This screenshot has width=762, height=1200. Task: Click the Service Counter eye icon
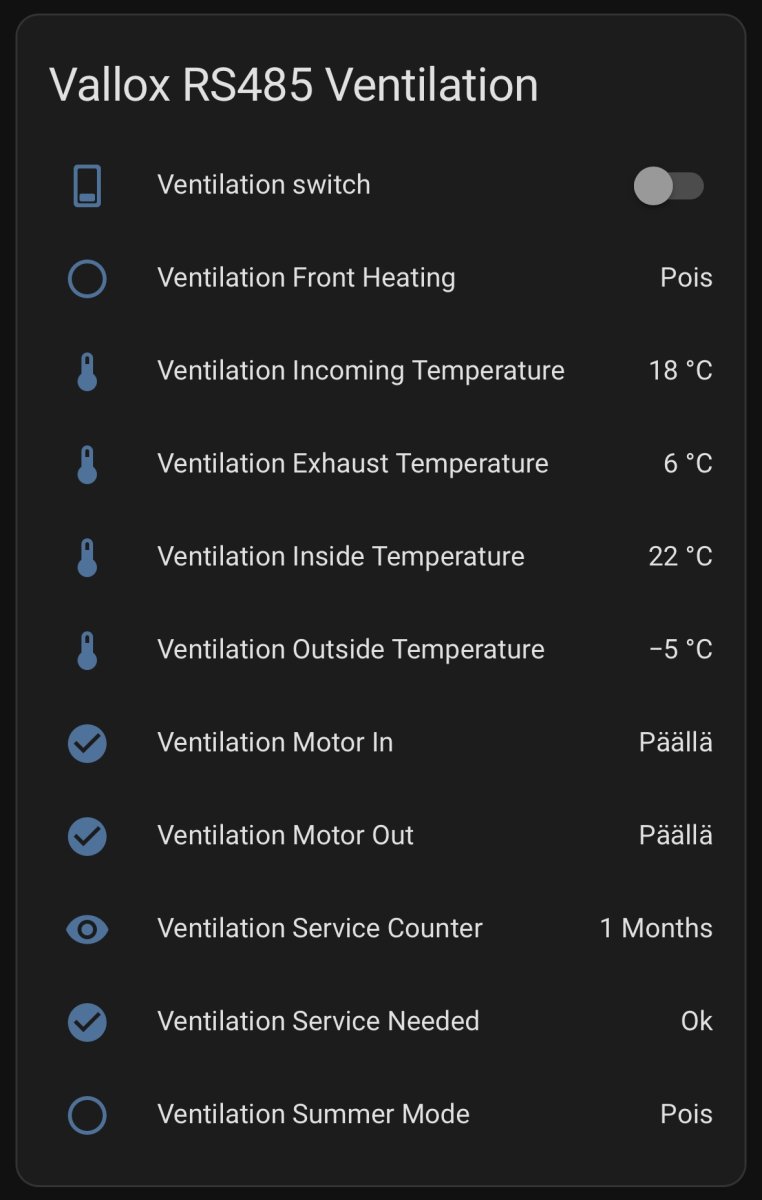tap(87, 929)
